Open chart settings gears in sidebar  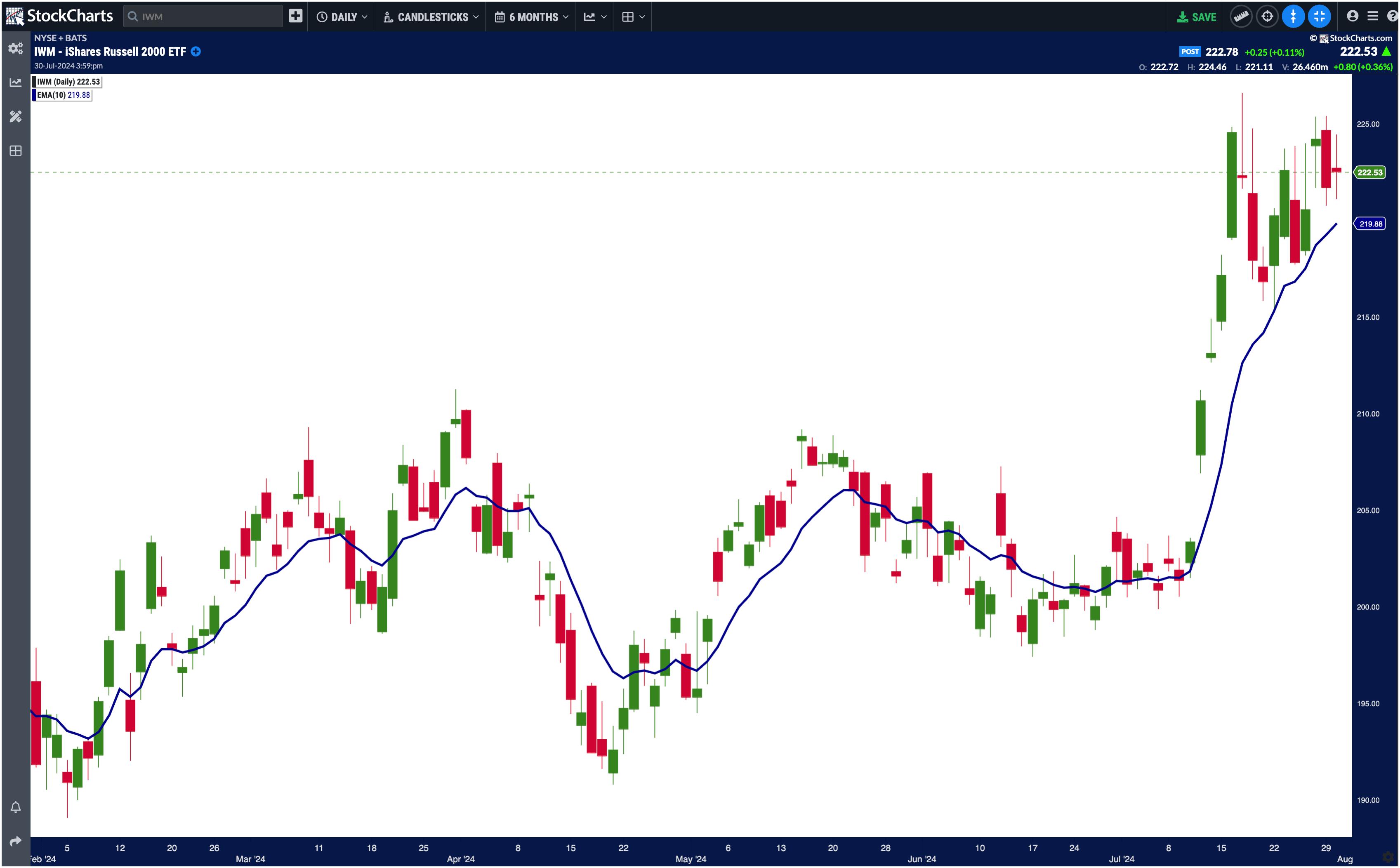(16, 48)
